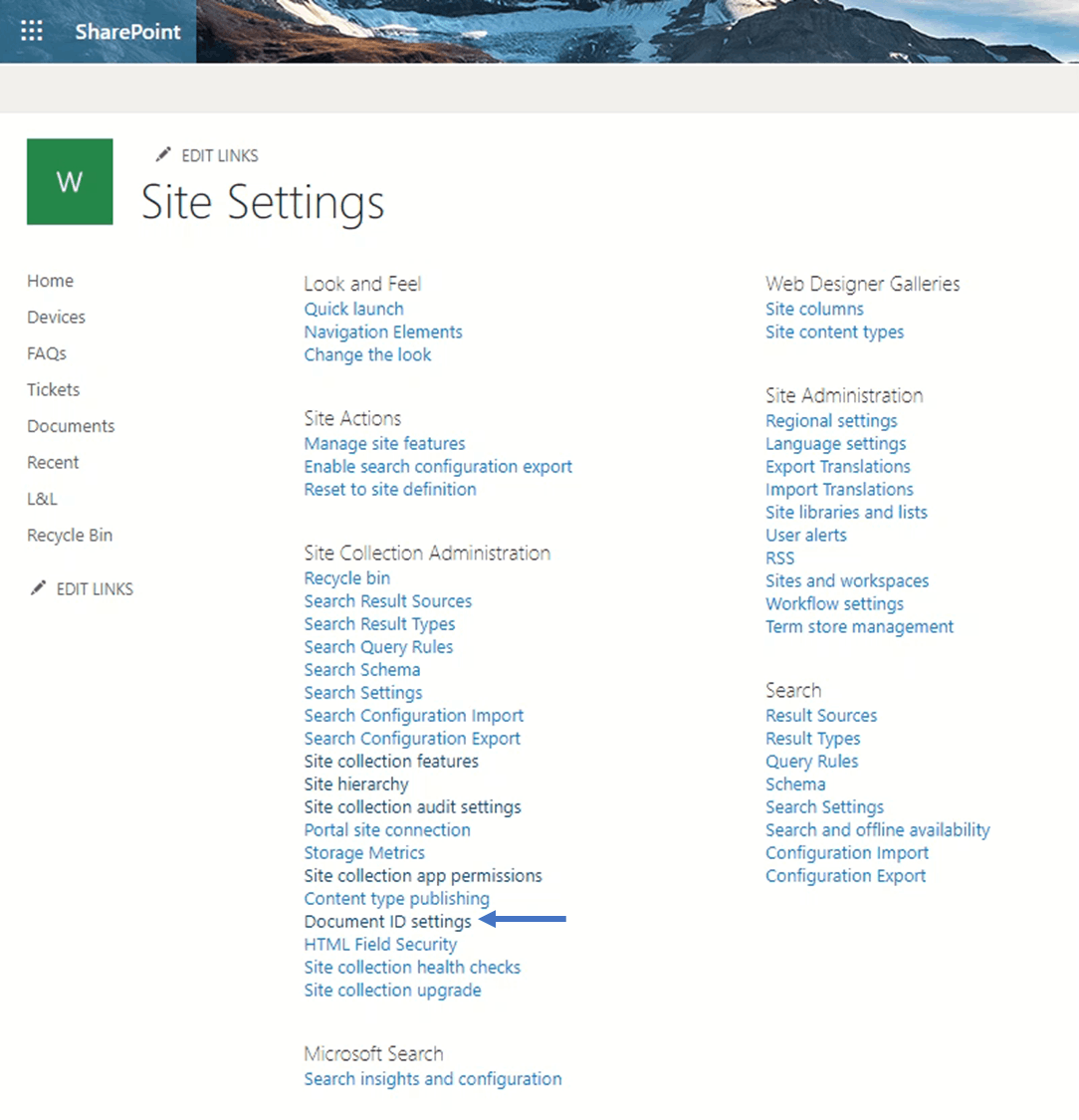The width and height of the screenshot is (1079, 1120).
Task: Run Site collection health checks
Action: (x=412, y=967)
